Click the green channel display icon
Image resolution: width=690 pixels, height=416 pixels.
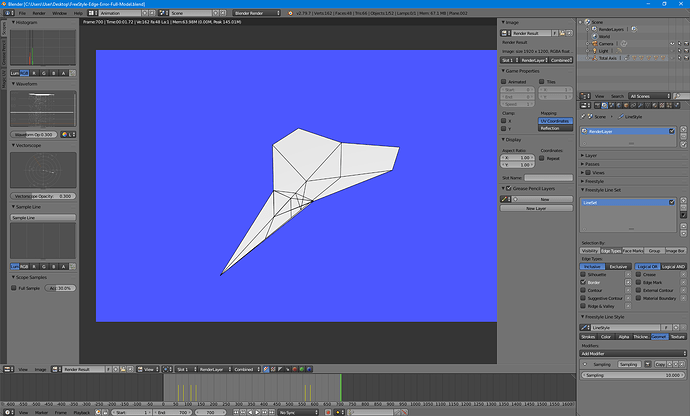click(x=302, y=369)
